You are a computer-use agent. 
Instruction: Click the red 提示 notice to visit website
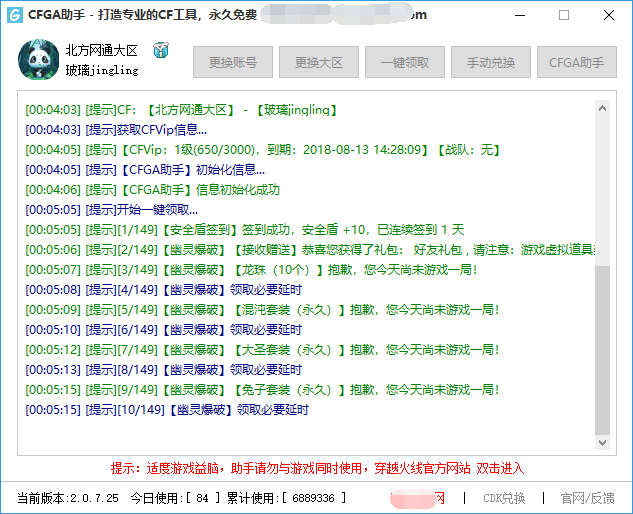[316, 468]
